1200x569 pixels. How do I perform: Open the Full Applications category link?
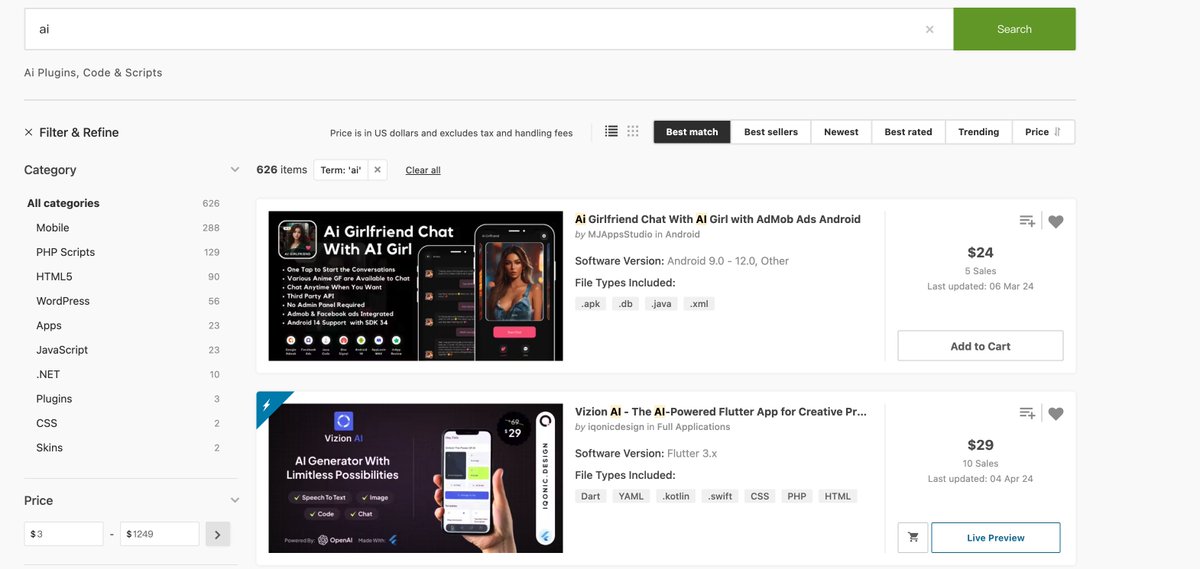click(x=694, y=427)
